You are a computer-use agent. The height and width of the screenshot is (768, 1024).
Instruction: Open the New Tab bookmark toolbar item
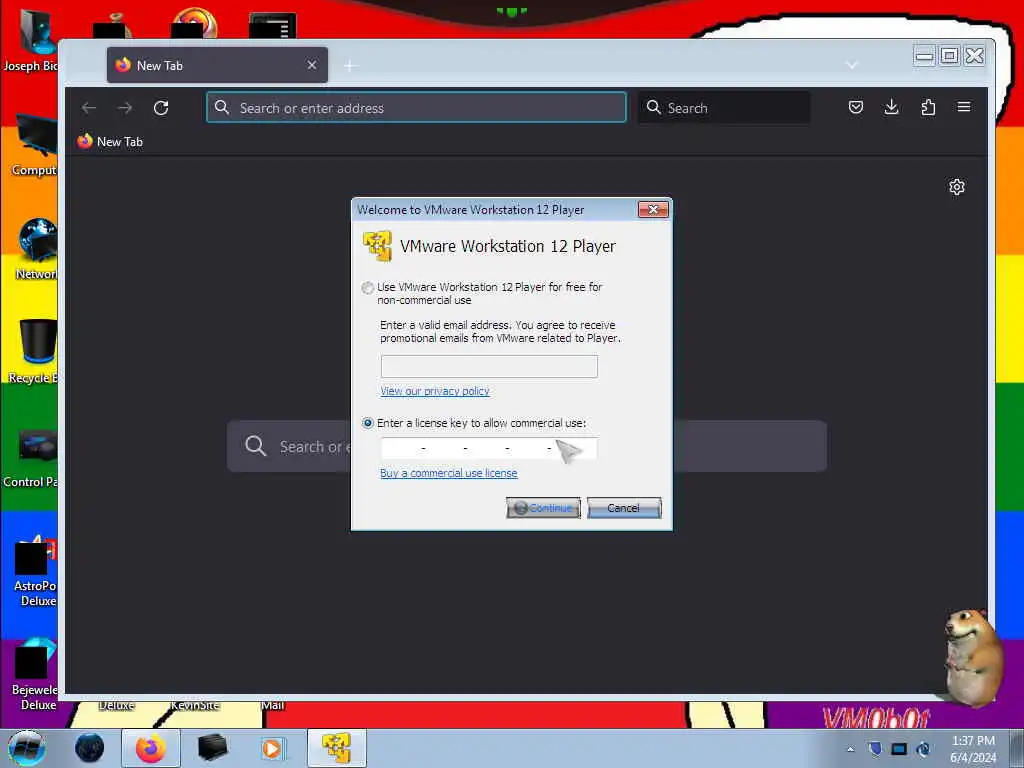click(x=110, y=142)
